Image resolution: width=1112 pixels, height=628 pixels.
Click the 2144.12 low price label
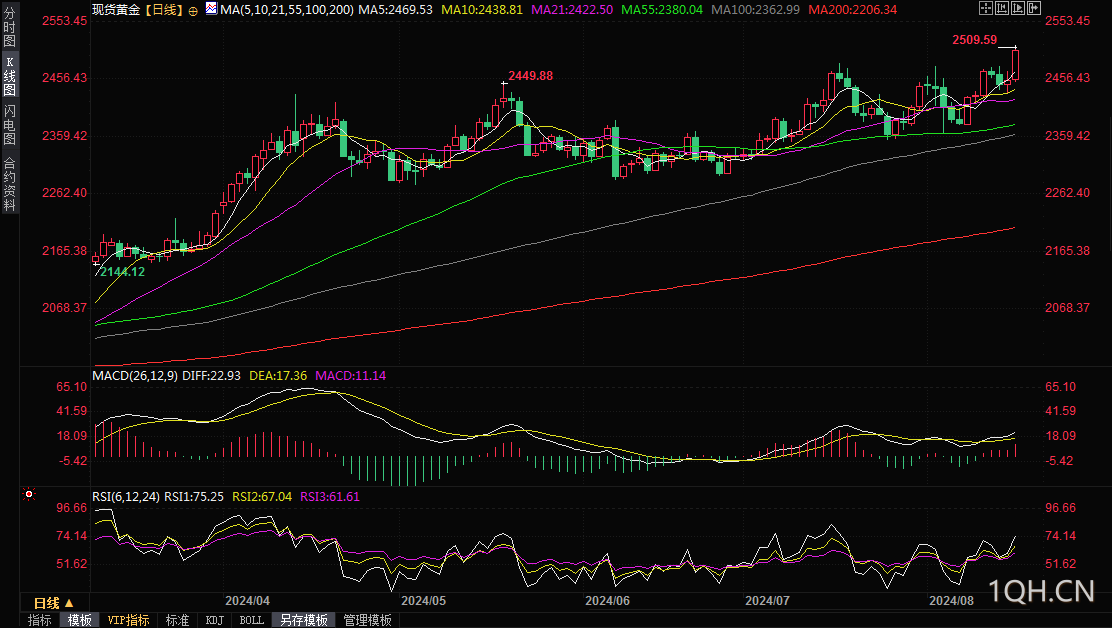122,271
